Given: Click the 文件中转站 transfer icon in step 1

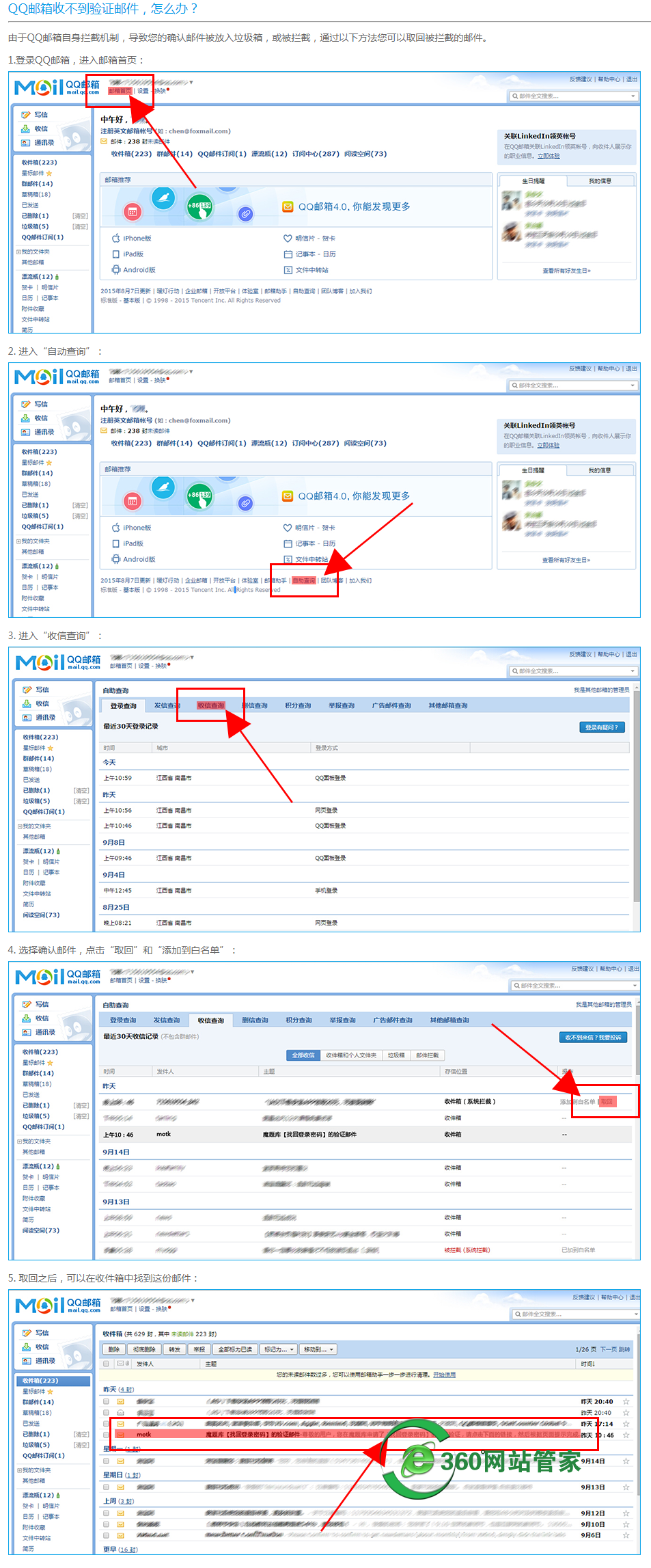Looking at the screenshot, I should tap(288, 270).
